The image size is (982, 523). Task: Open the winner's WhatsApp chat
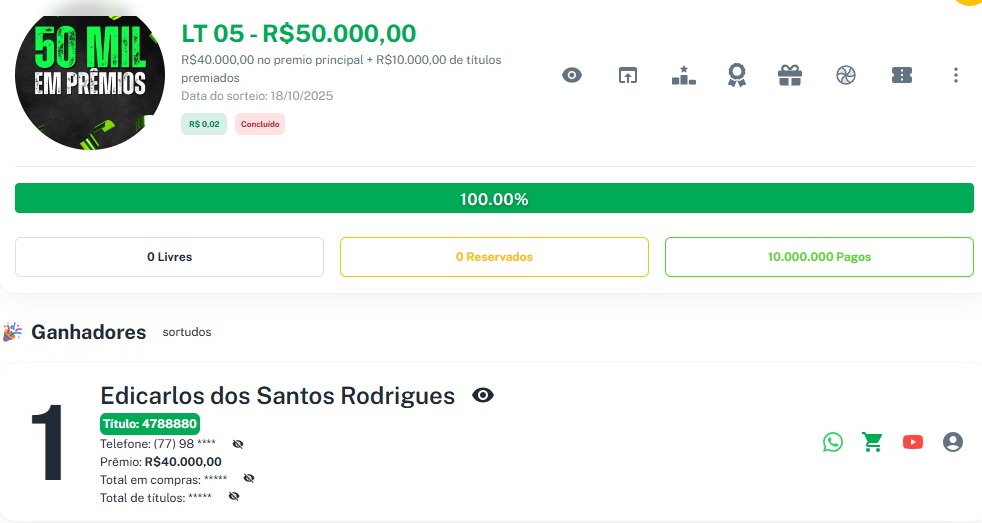pos(833,442)
